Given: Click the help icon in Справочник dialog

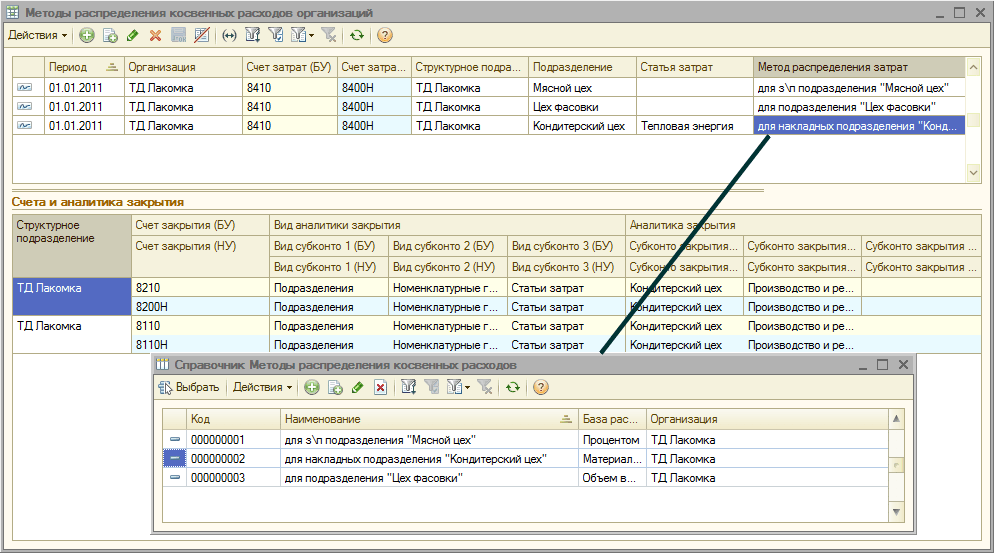Looking at the screenshot, I should (540, 387).
